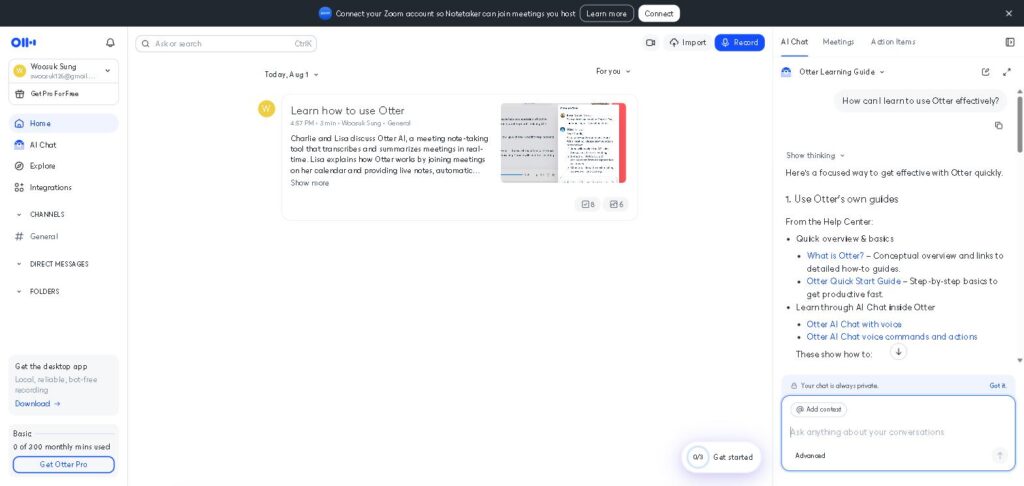Click the Import upload button
1024x486 pixels.
point(688,42)
